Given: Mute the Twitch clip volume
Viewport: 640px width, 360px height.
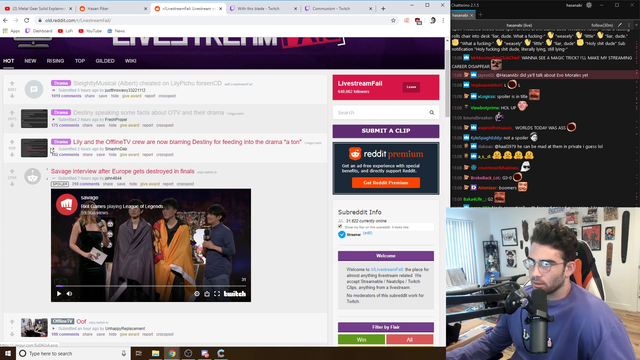Looking at the screenshot, I should 69,293.
